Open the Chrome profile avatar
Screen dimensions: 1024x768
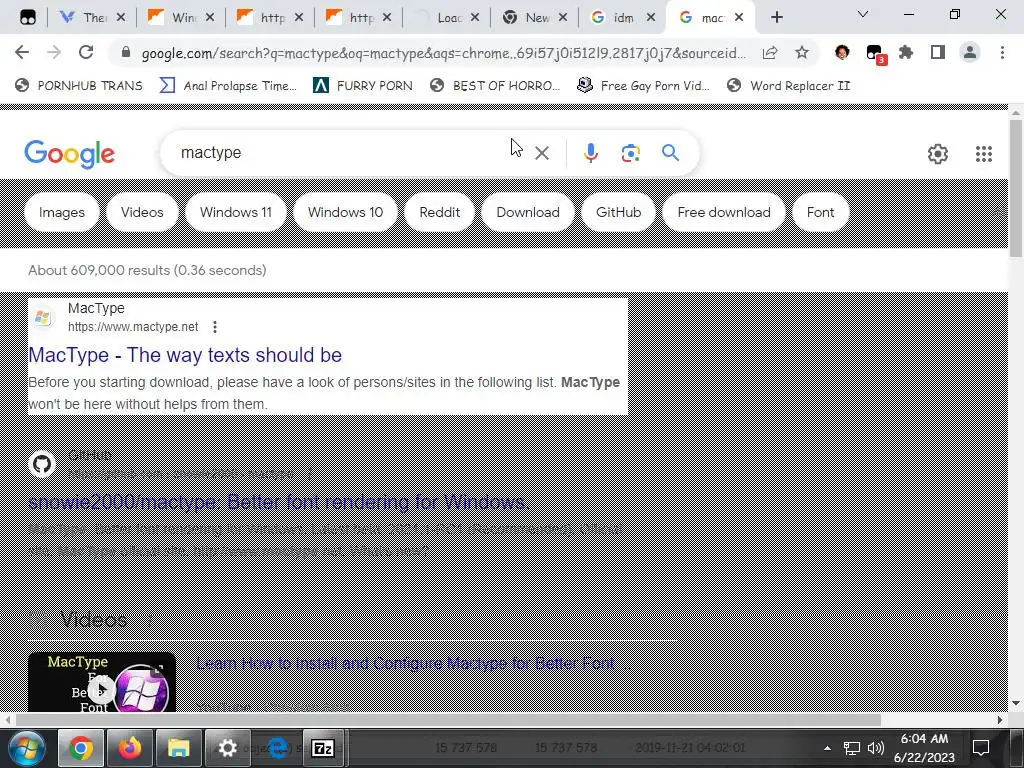point(970,52)
